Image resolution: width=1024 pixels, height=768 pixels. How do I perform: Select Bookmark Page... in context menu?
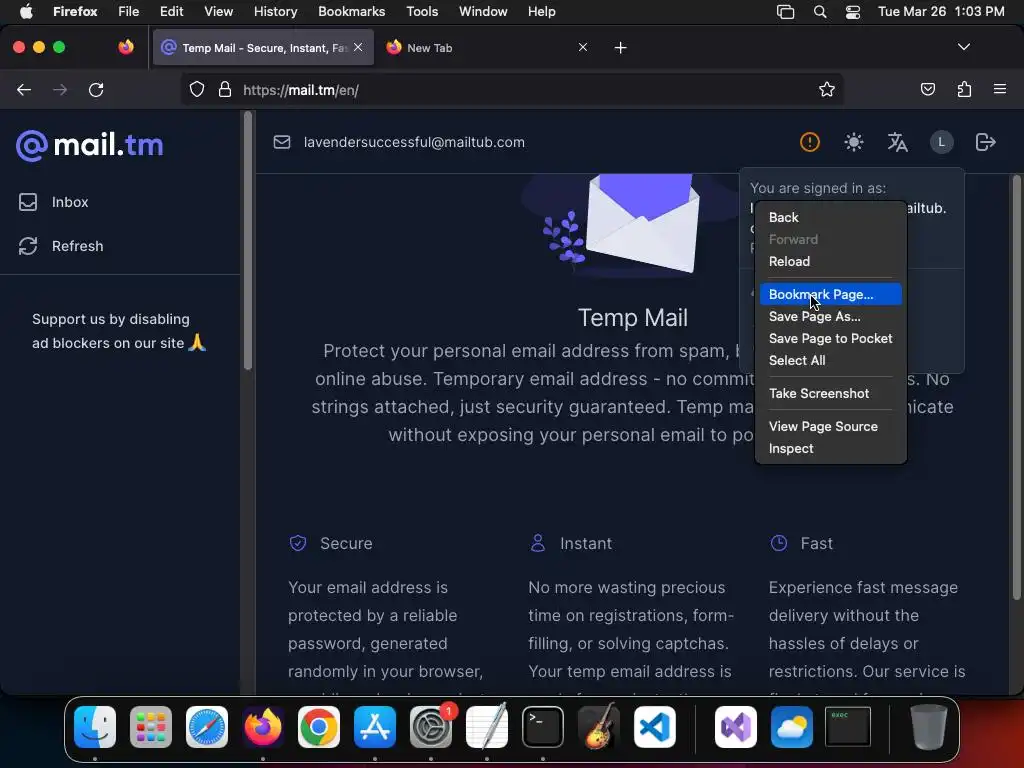click(831, 295)
